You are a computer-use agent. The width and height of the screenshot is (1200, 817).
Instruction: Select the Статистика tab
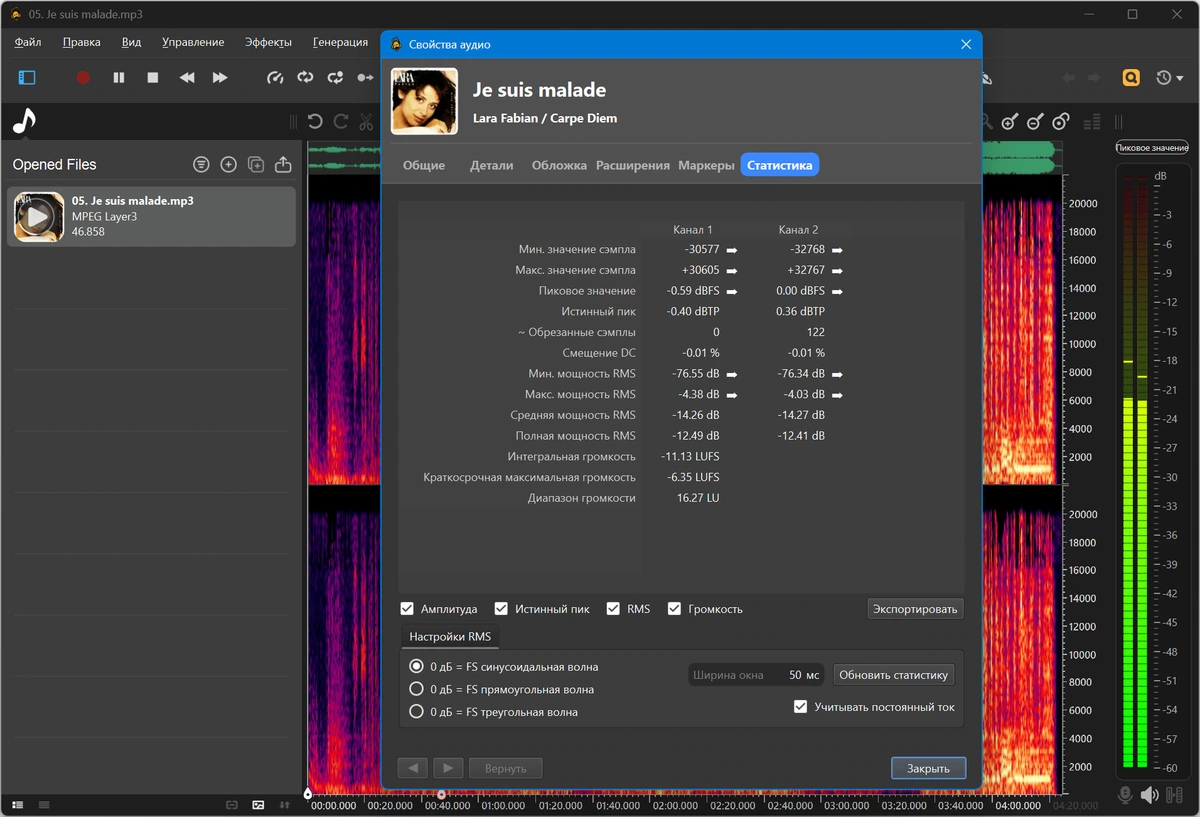pos(780,165)
